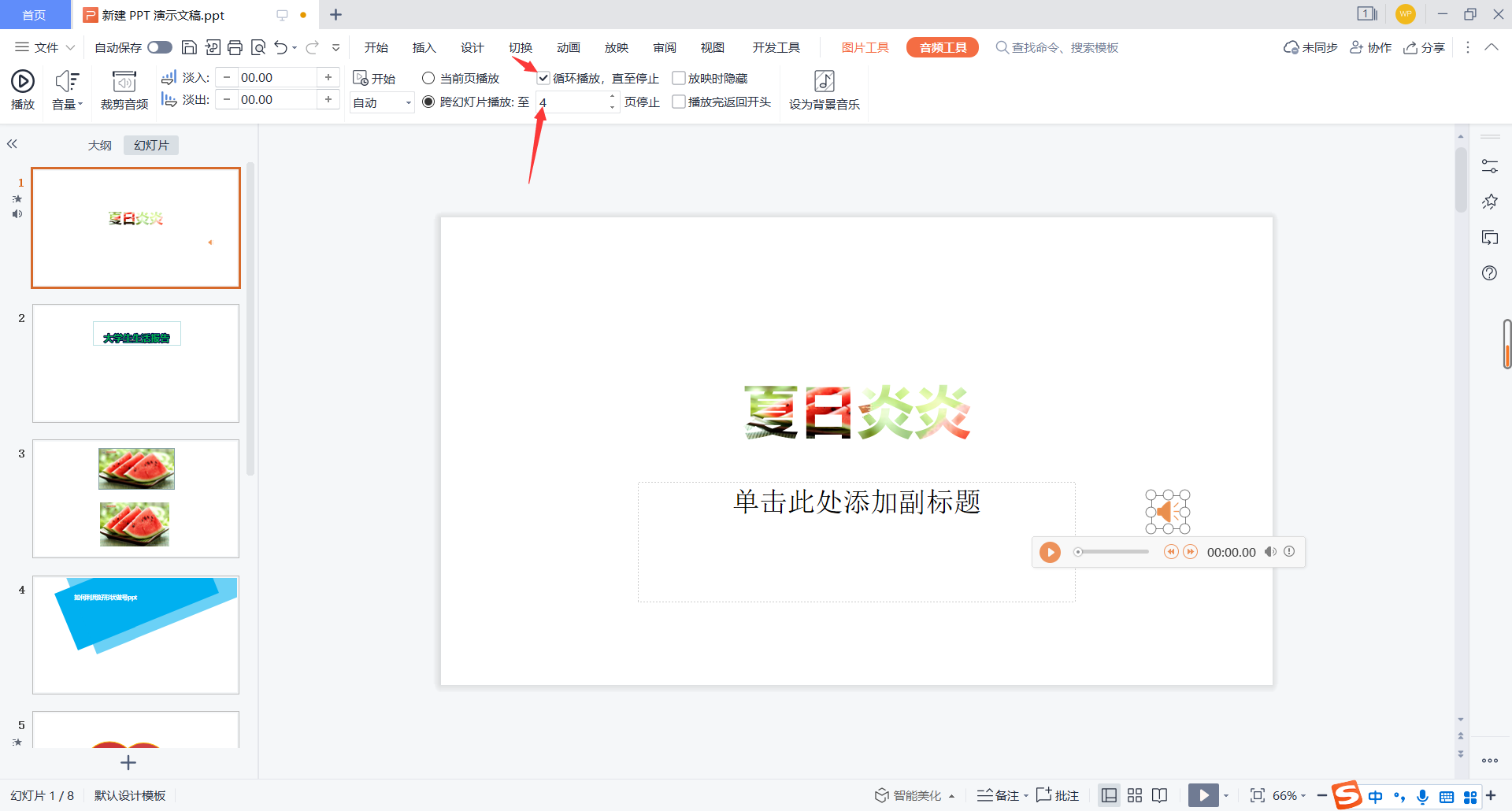
Task: Click the Export to PDF icon
Action: 213,47
